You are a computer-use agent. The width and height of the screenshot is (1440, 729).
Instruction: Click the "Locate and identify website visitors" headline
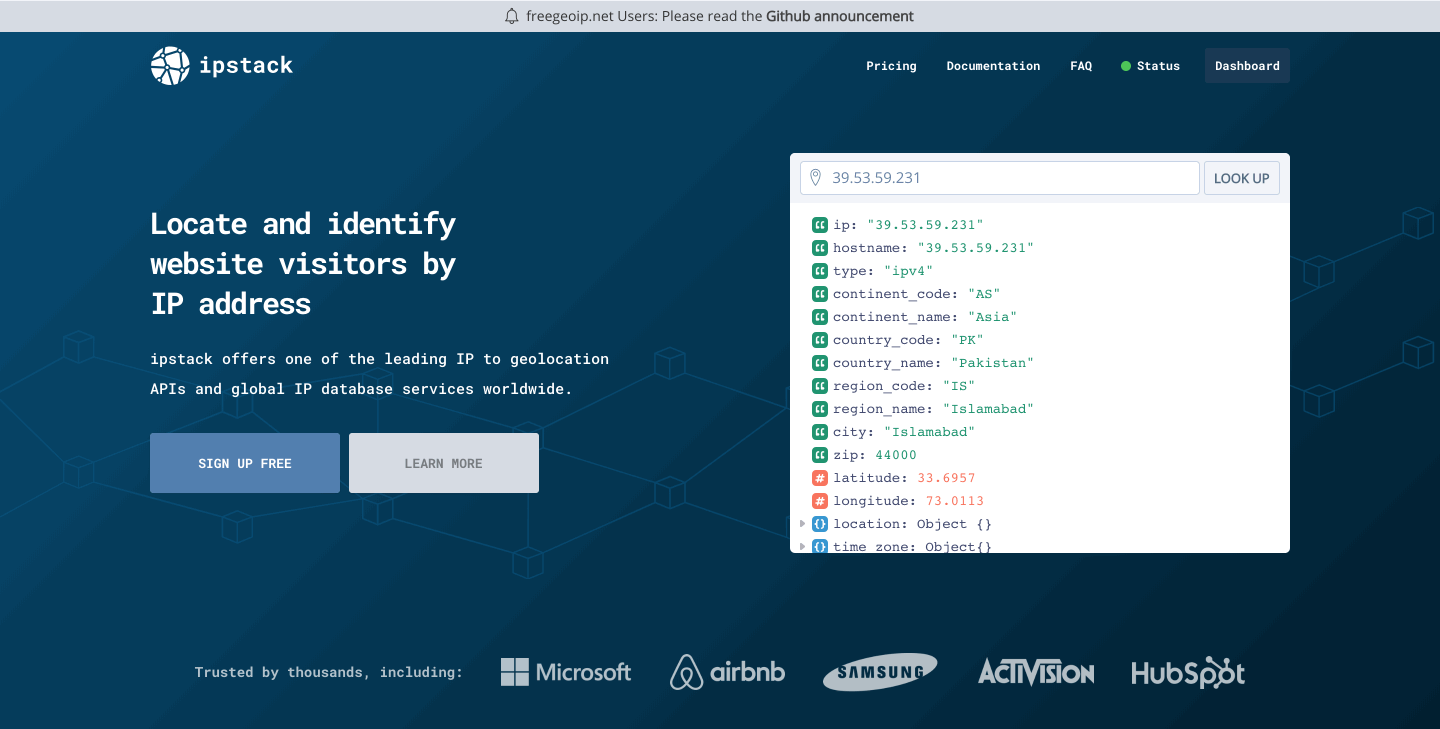303,263
